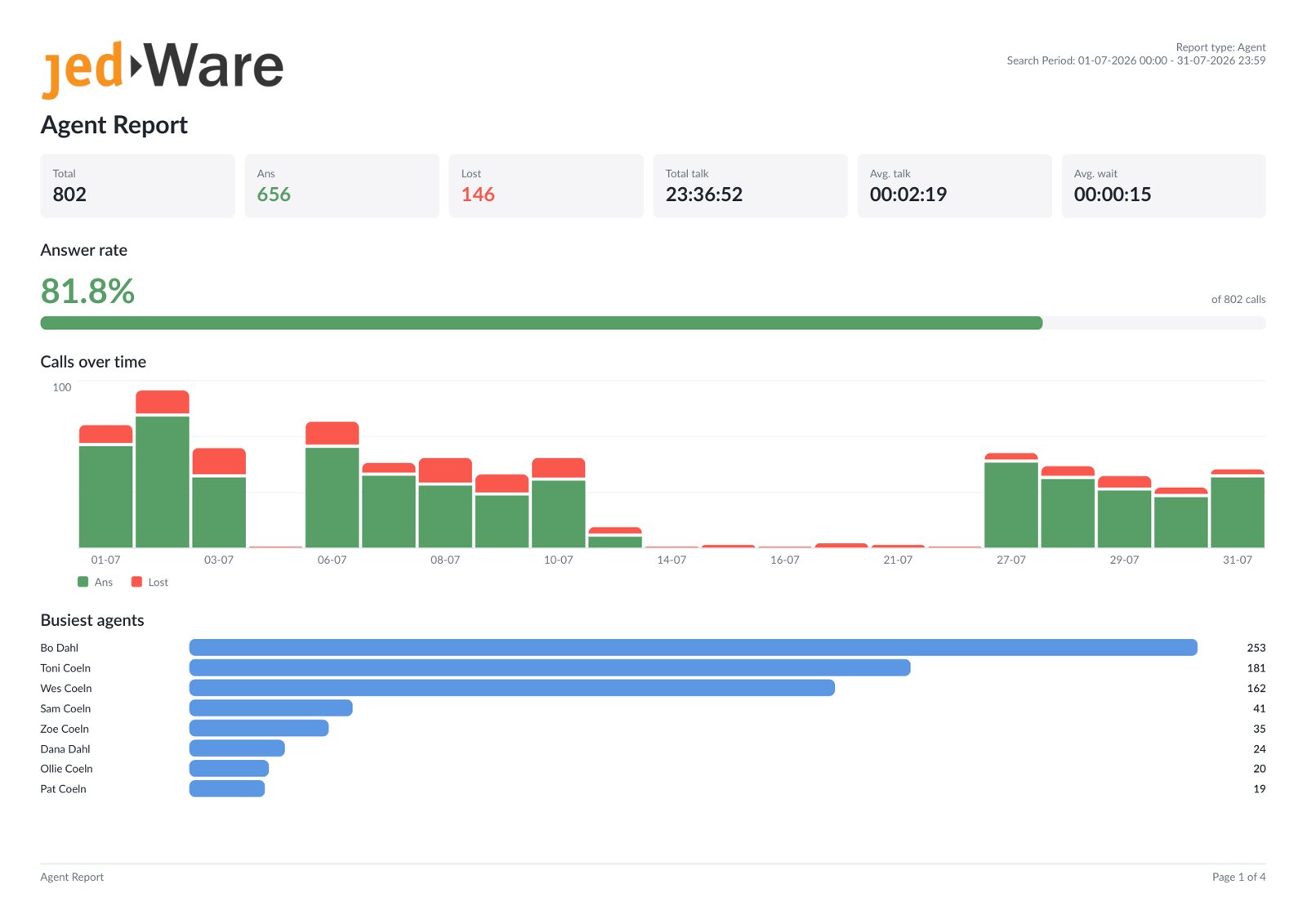Click Toni Coeln's blue call bar
Image resolution: width=1307 pixels, height=924 pixels.
(550, 668)
